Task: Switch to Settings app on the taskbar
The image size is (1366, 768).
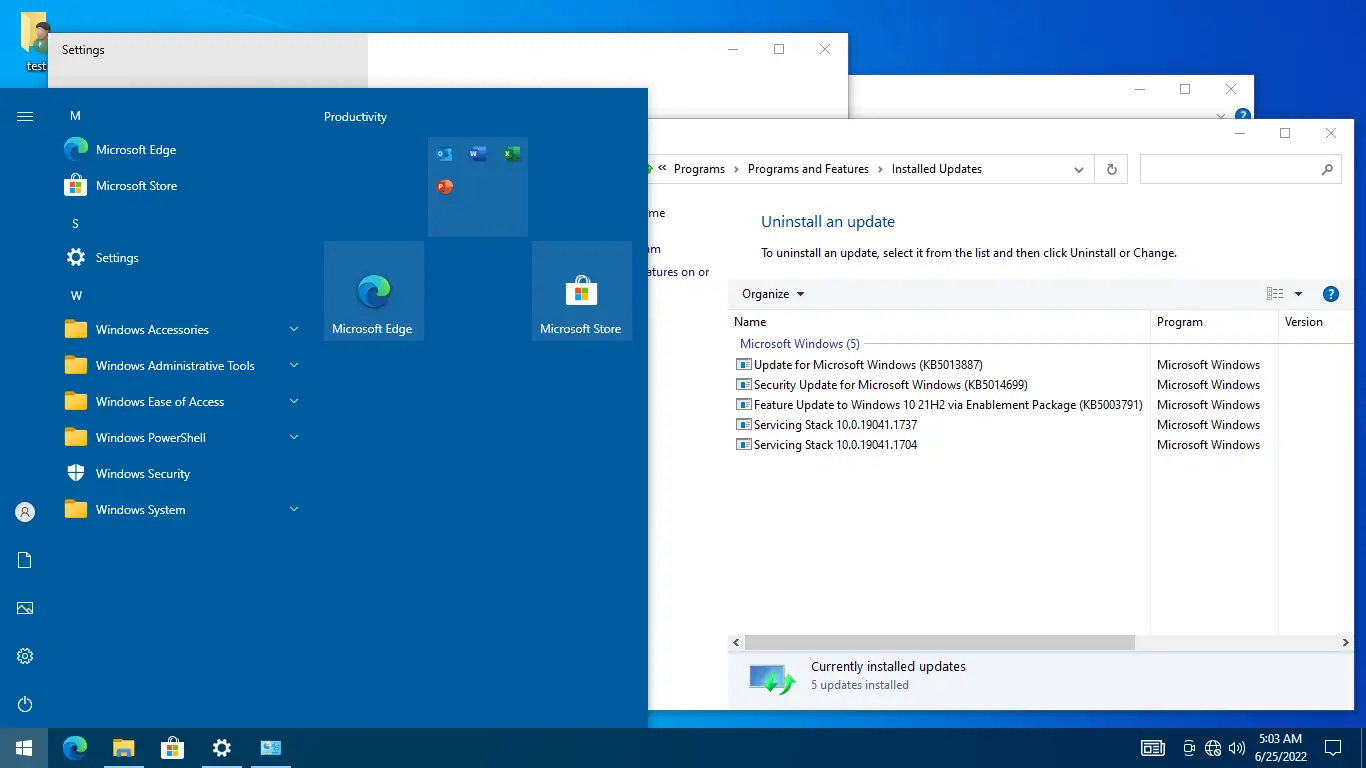Action: [x=222, y=748]
